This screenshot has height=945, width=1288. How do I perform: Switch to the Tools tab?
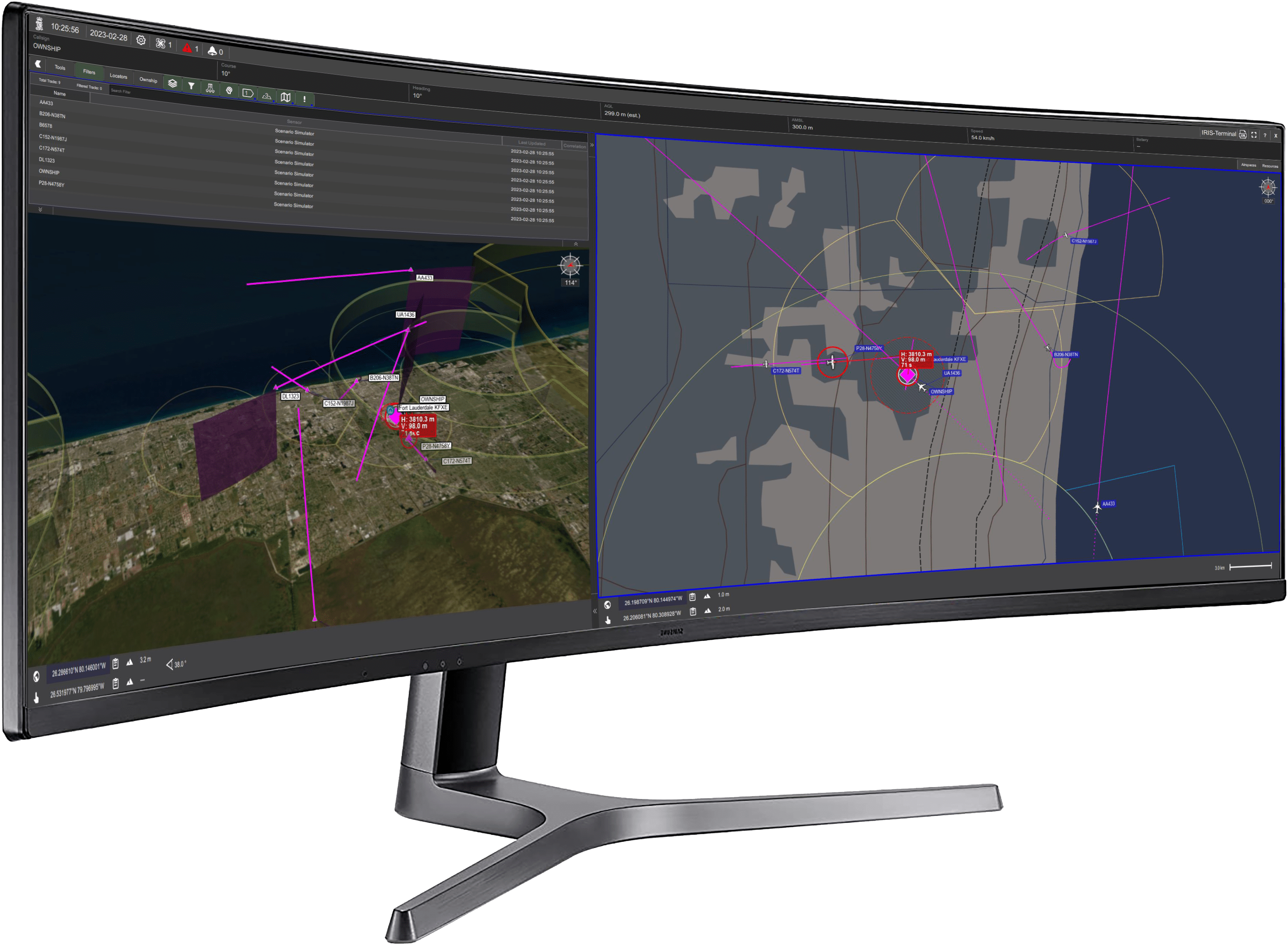[x=60, y=68]
